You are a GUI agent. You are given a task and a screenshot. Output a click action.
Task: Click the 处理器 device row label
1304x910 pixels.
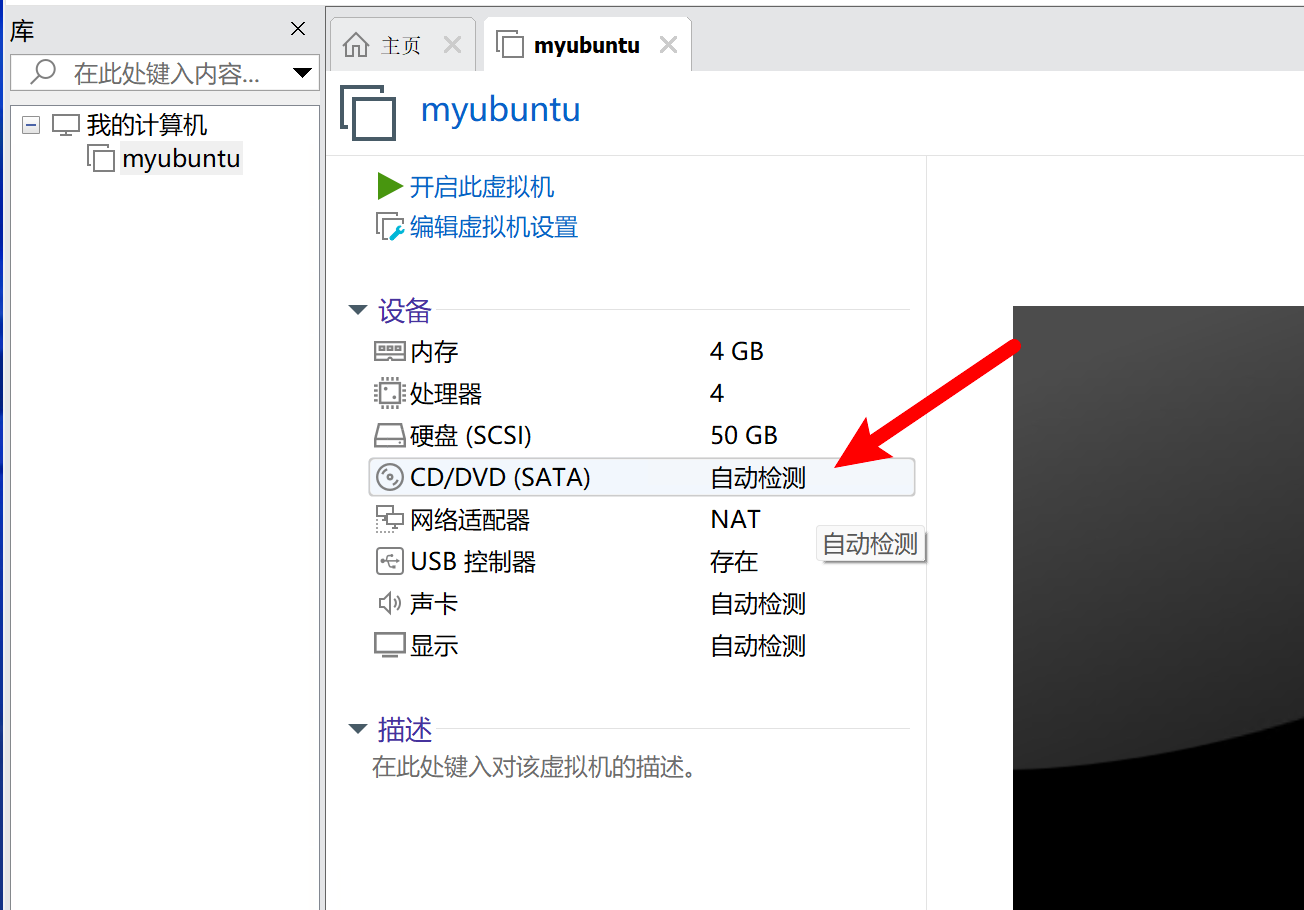pos(446,394)
